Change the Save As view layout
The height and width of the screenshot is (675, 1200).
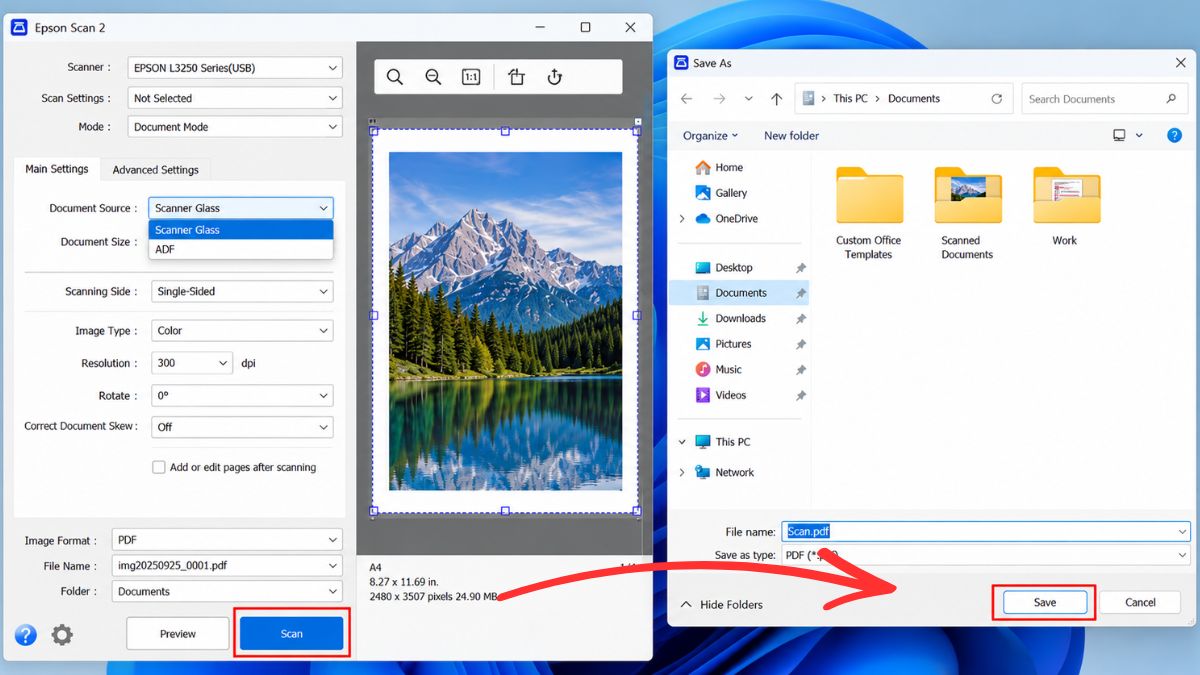pyautogui.click(x=1126, y=135)
